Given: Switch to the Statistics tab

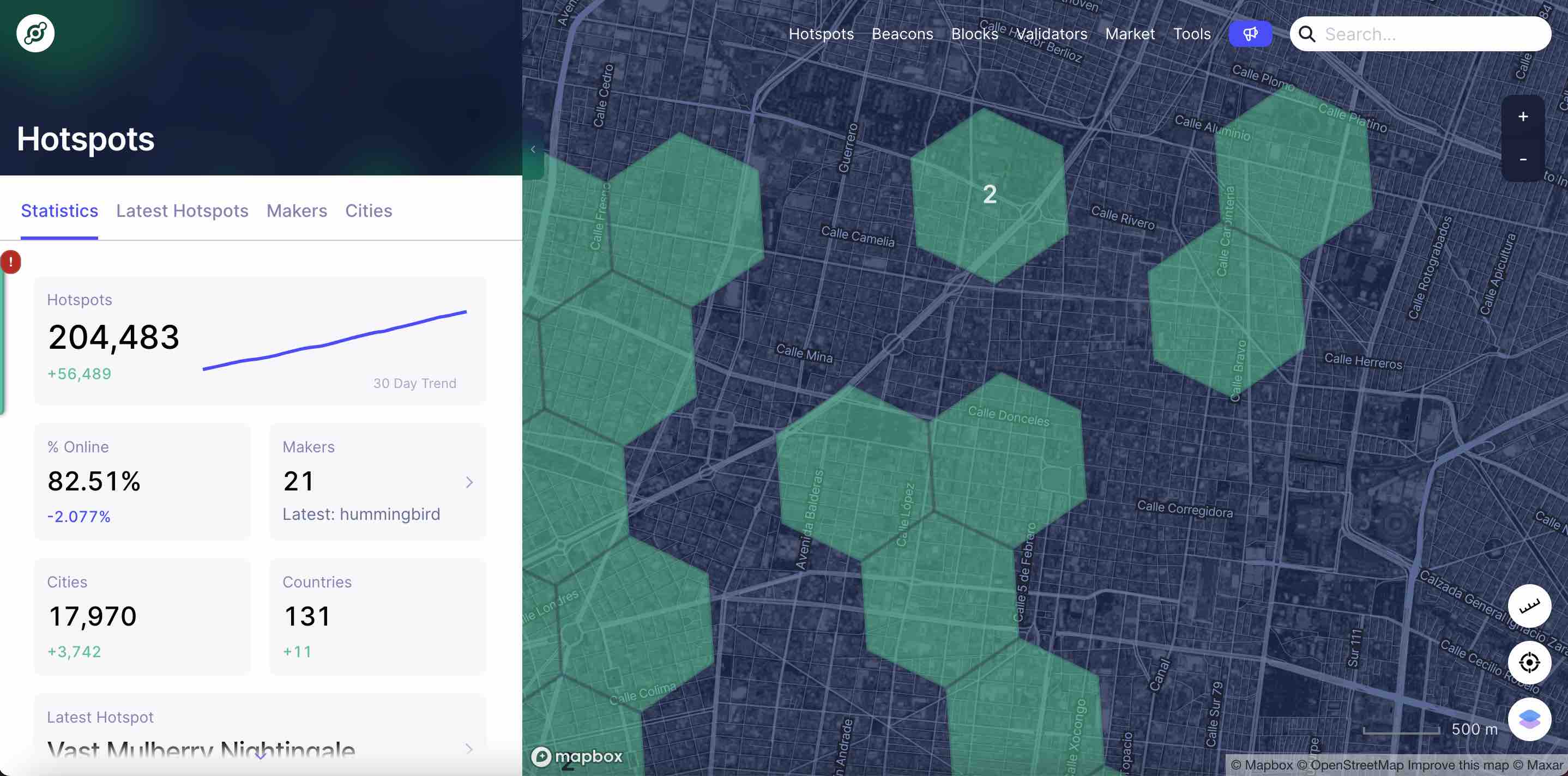Looking at the screenshot, I should click(59, 210).
